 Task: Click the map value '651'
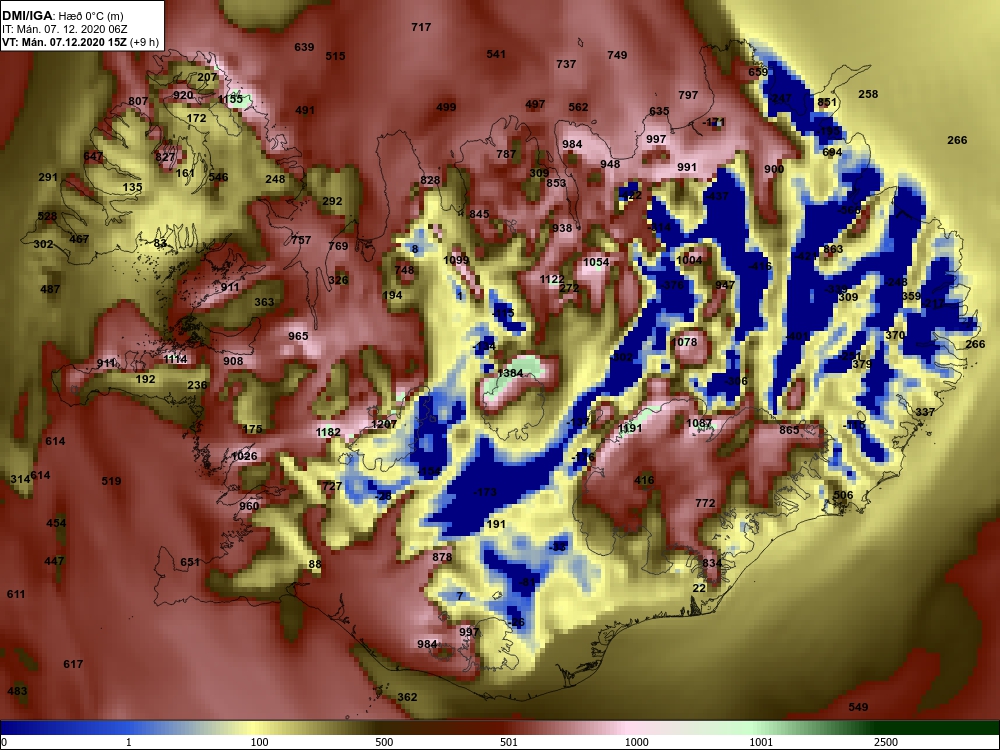point(190,562)
